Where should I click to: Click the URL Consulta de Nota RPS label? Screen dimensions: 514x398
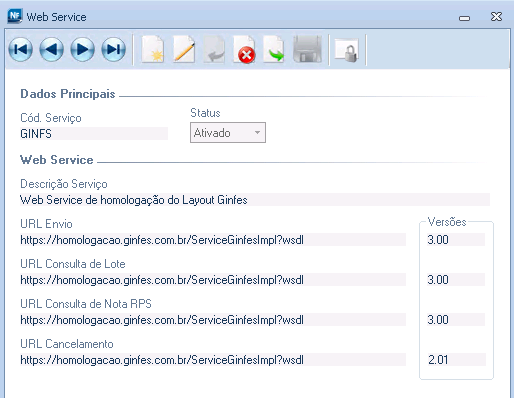(x=86, y=304)
